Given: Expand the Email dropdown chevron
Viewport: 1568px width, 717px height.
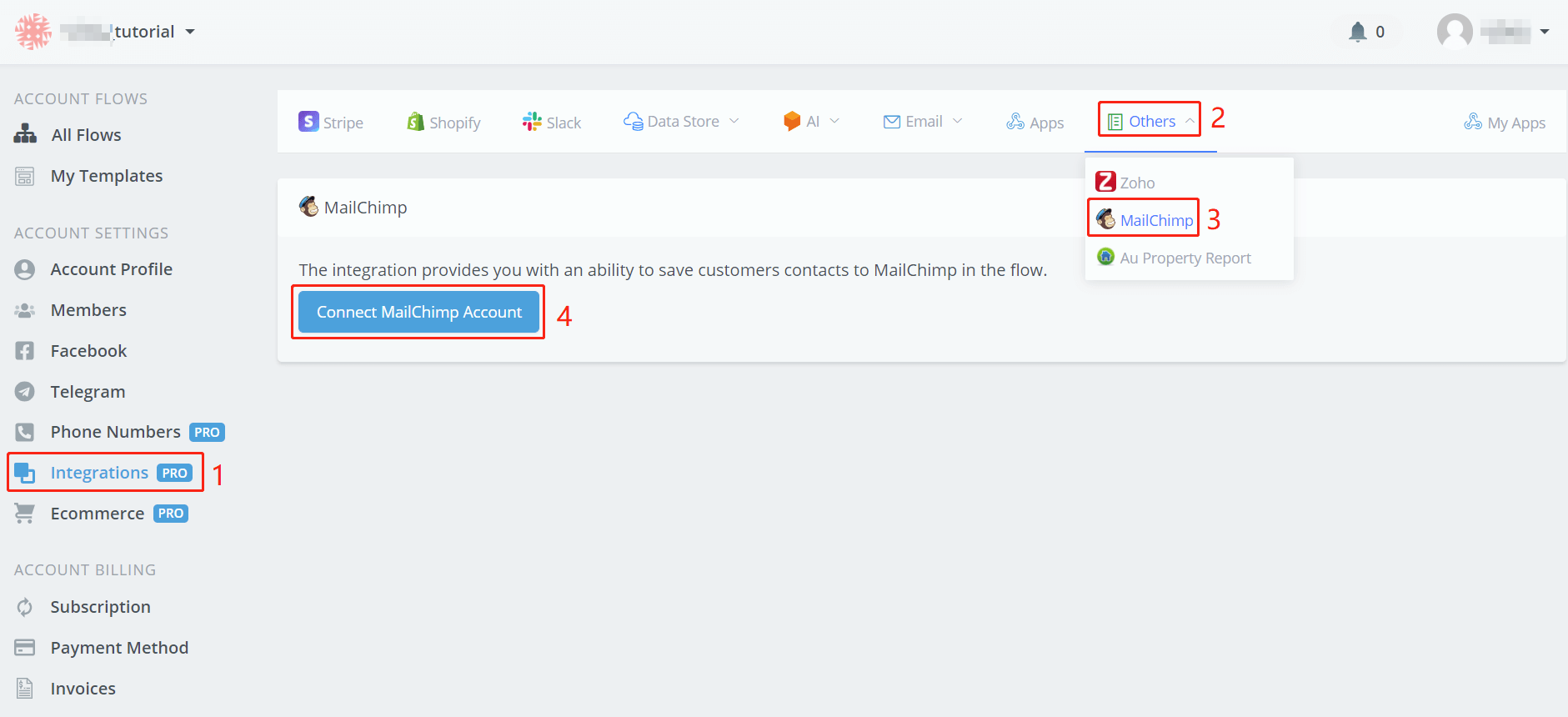Looking at the screenshot, I should [957, 121].
